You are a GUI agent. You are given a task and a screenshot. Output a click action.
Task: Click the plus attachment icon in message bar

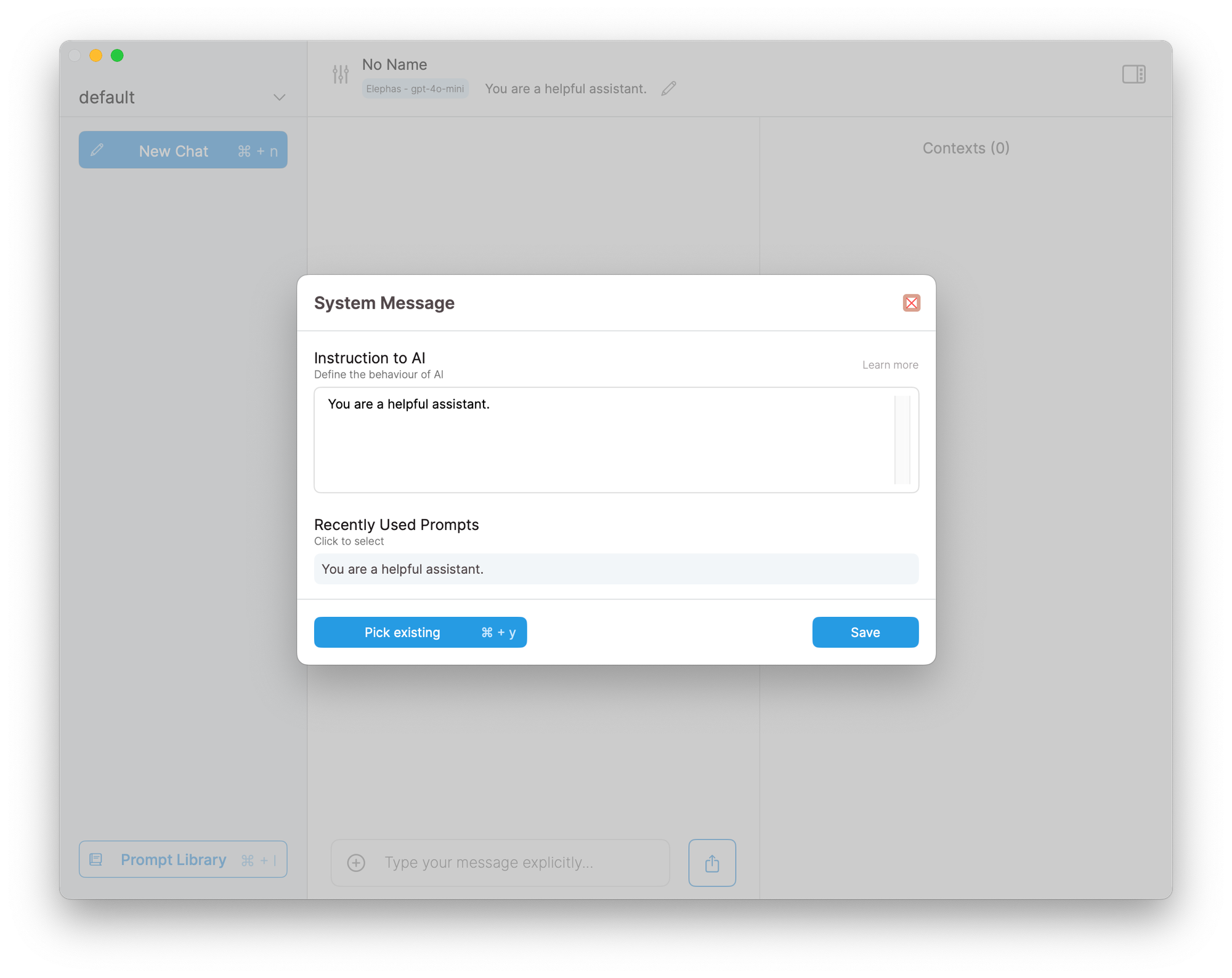pyautogui.click(x=356, y=863)
